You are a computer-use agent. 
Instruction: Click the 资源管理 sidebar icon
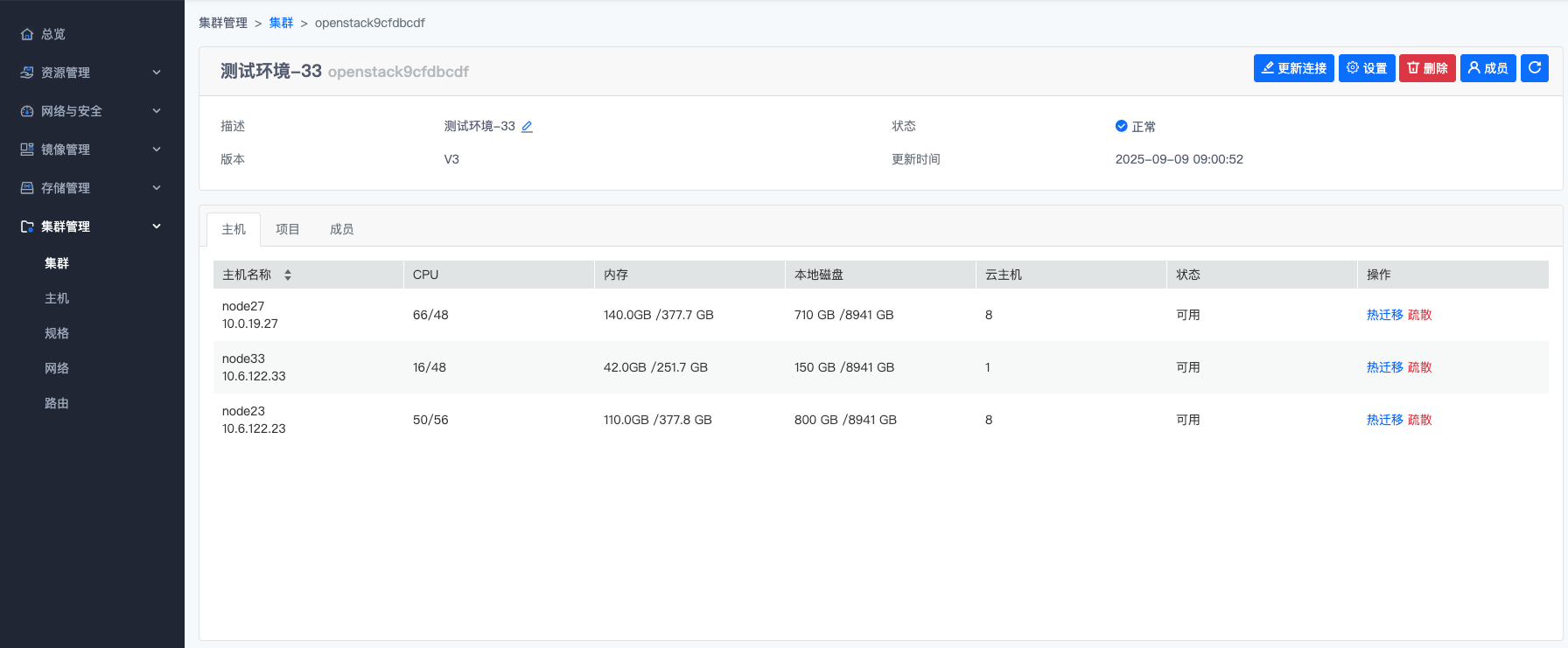tap(27, 73)
